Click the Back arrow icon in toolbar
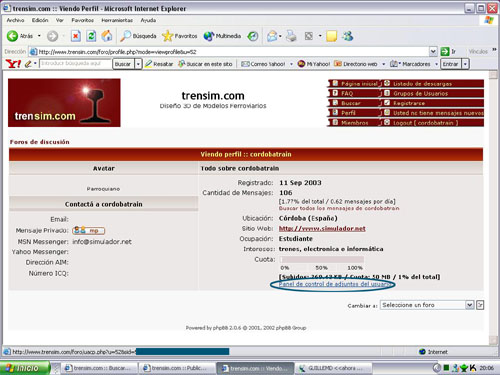This screenshot has height=375, width=500. click(12, 36)
